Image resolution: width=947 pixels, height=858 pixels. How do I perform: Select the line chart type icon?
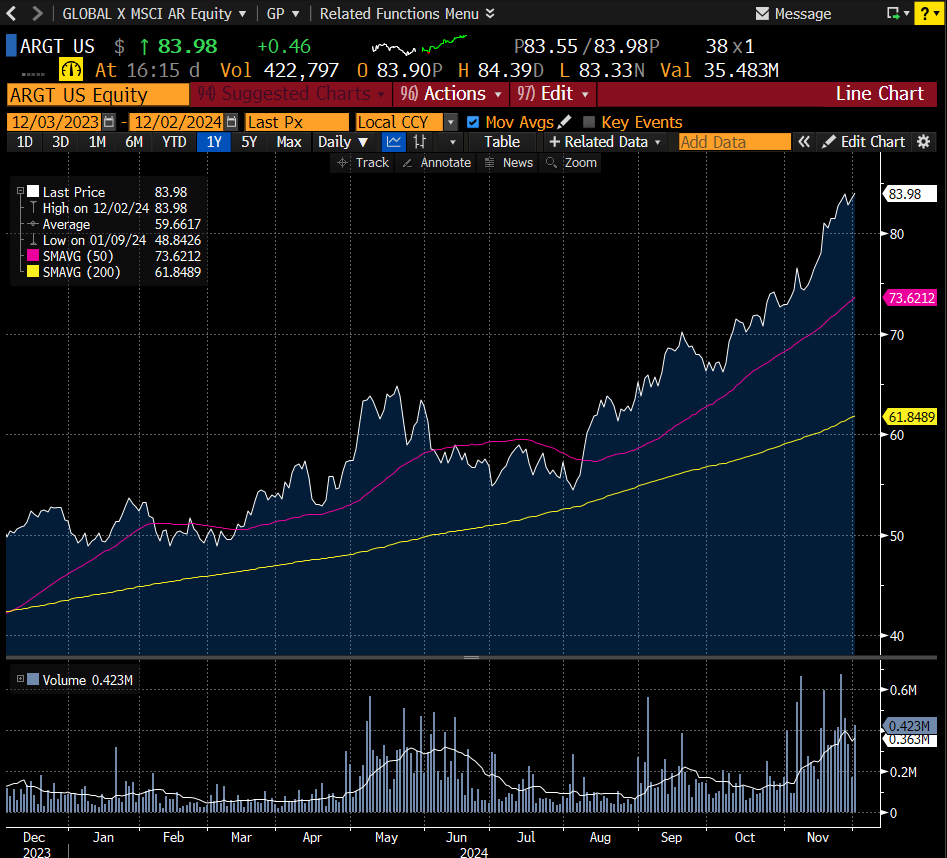[394, 142]
